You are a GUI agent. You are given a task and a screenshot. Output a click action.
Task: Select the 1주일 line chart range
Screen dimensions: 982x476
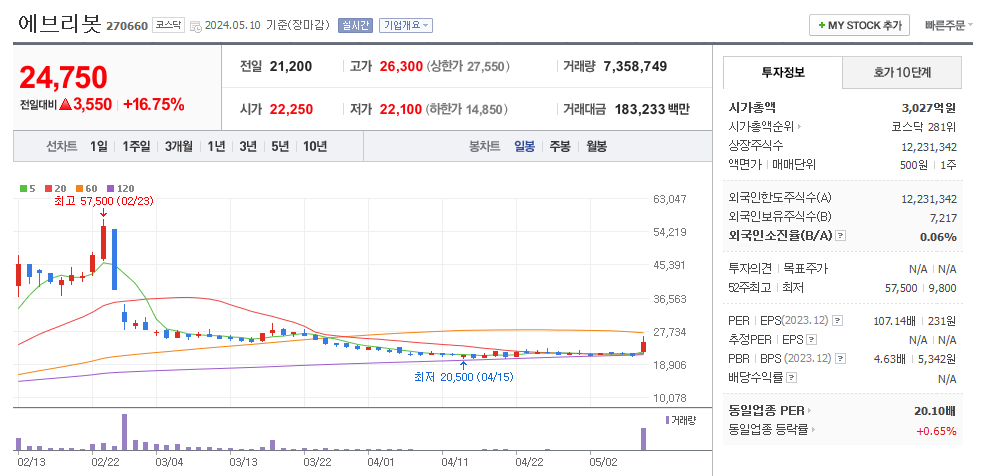click(136, 147)
